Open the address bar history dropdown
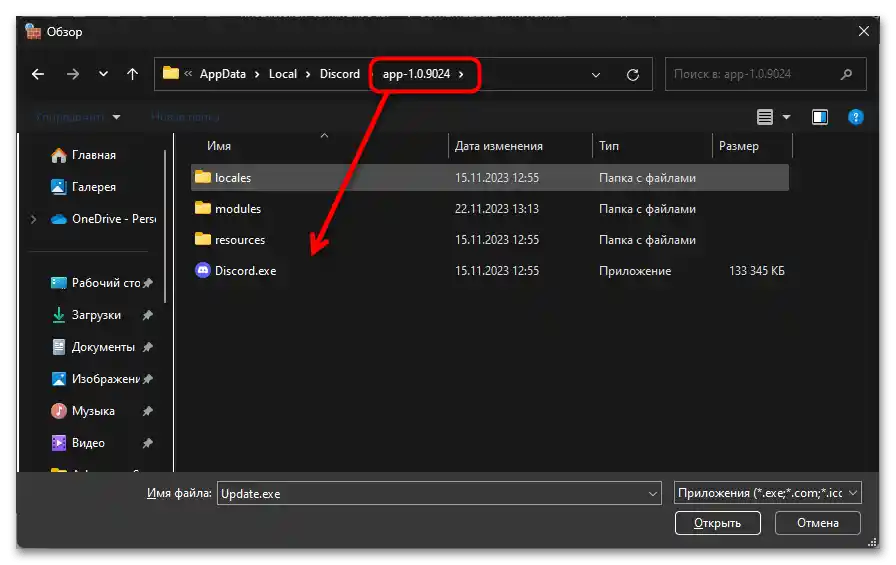Image resolution: width=896 pixels, height=565 pixels. click(x=595, y=75)
